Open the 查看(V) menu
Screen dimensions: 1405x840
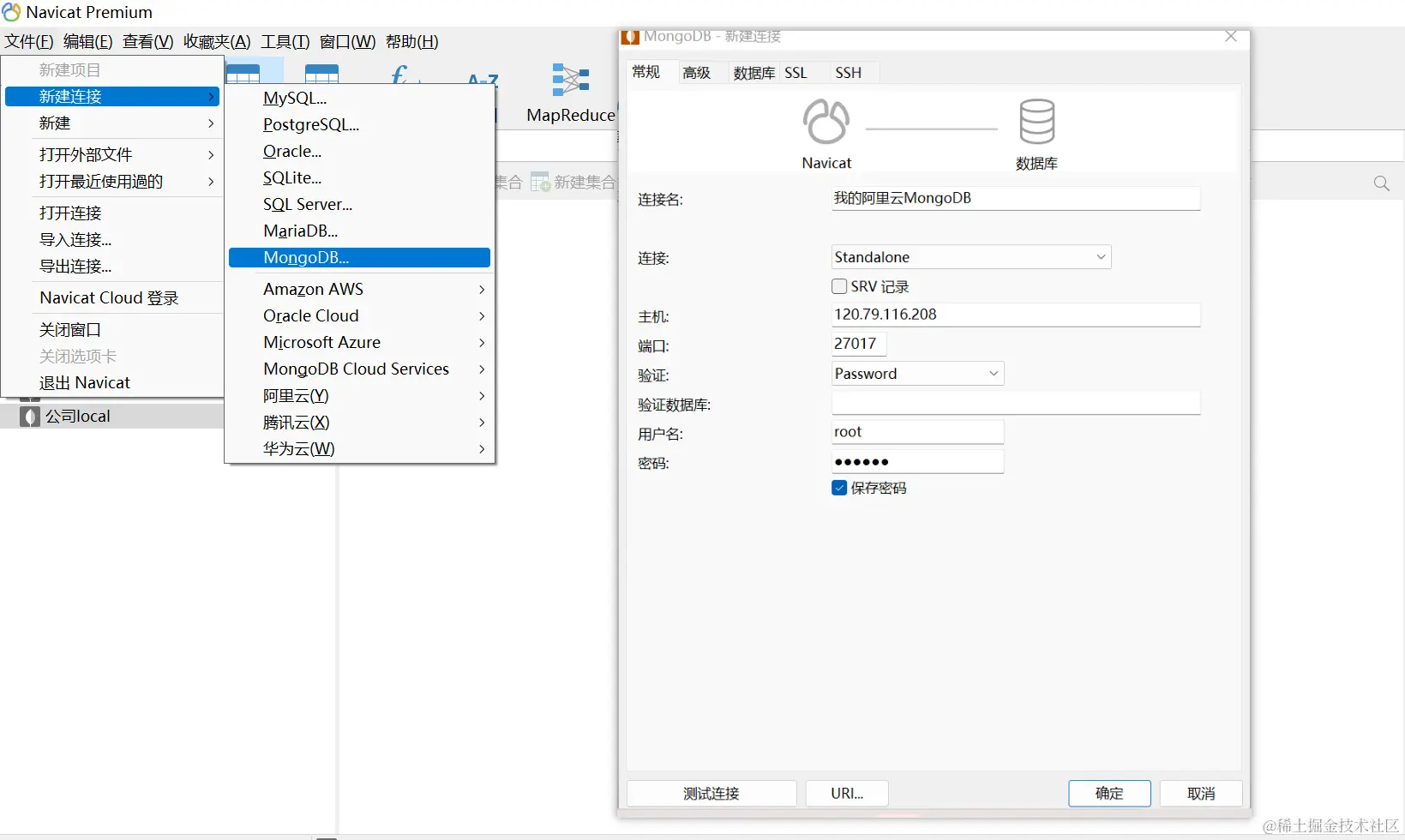coord(147,42)
